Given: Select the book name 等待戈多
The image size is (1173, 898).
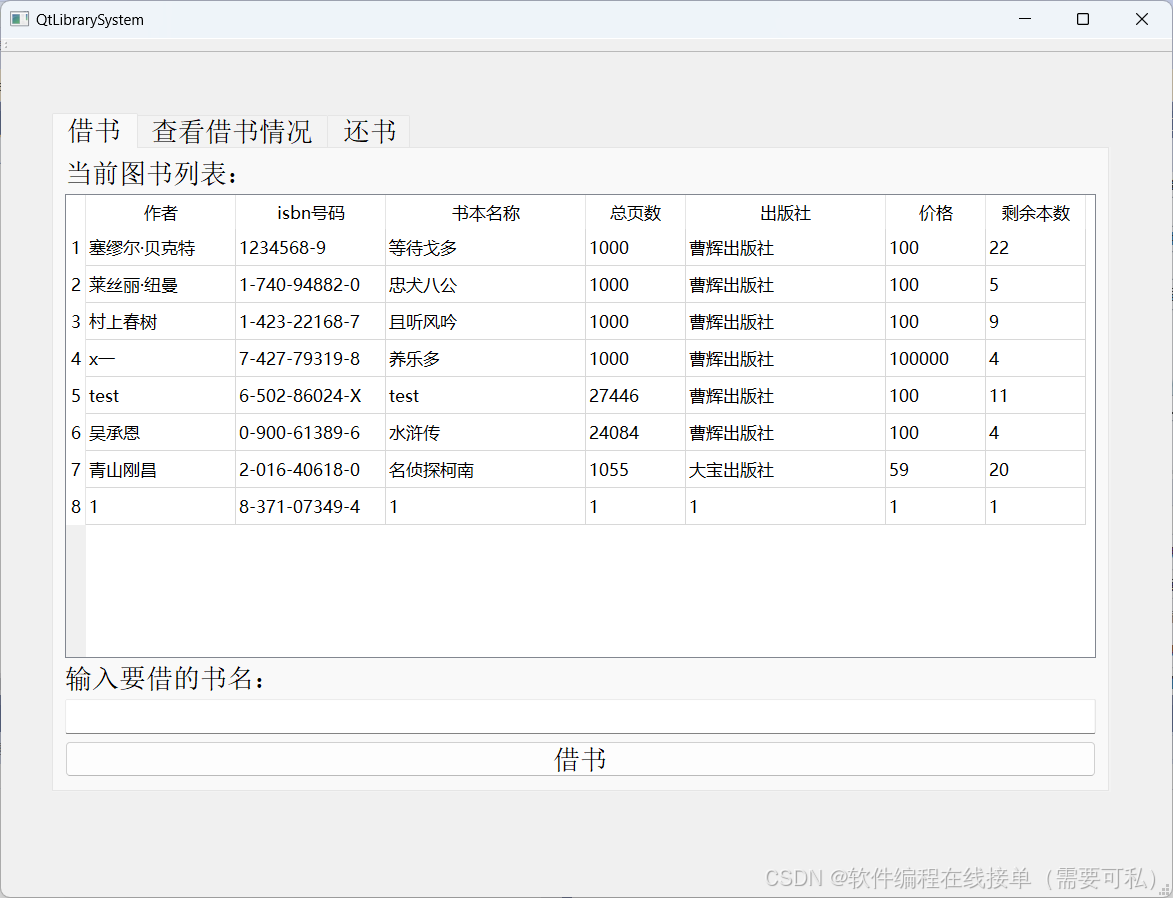Looking at the screenshot, I should point(486,248).
